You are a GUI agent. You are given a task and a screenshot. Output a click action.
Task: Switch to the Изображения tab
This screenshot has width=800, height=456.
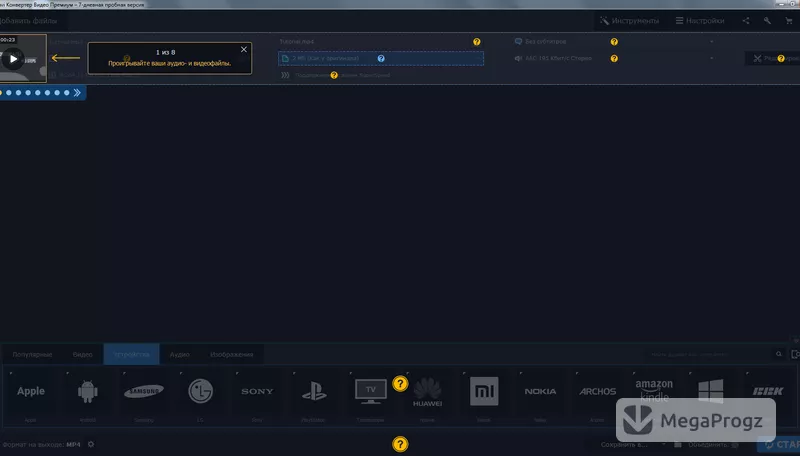coord(232,354)
